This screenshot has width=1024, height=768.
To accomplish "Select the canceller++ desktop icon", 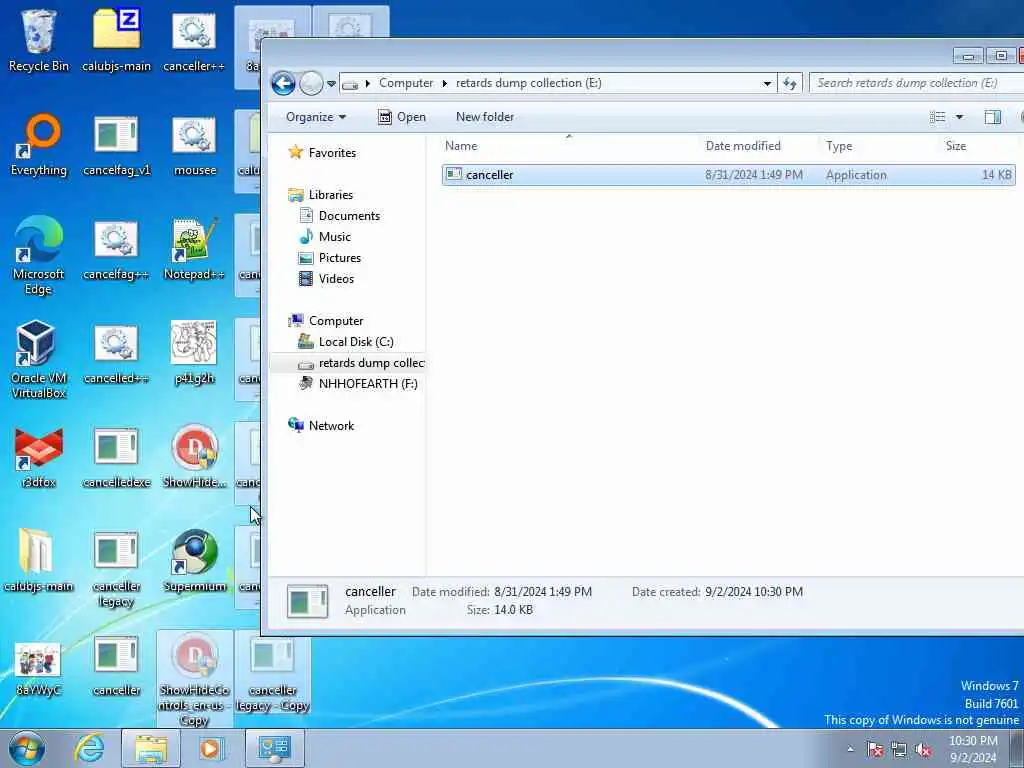I will pyautogui.click(x=194, y=39).
